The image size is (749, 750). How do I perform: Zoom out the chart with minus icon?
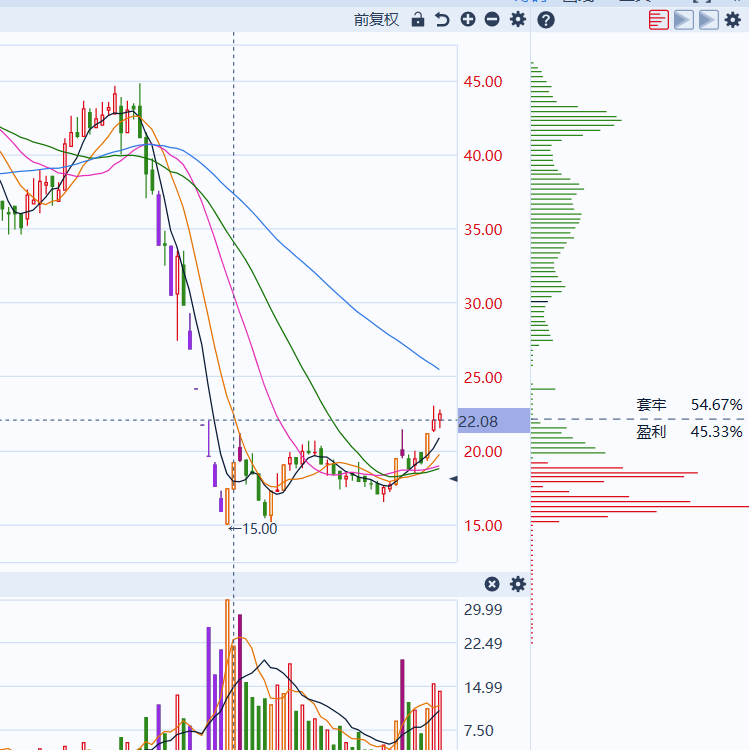492,20
